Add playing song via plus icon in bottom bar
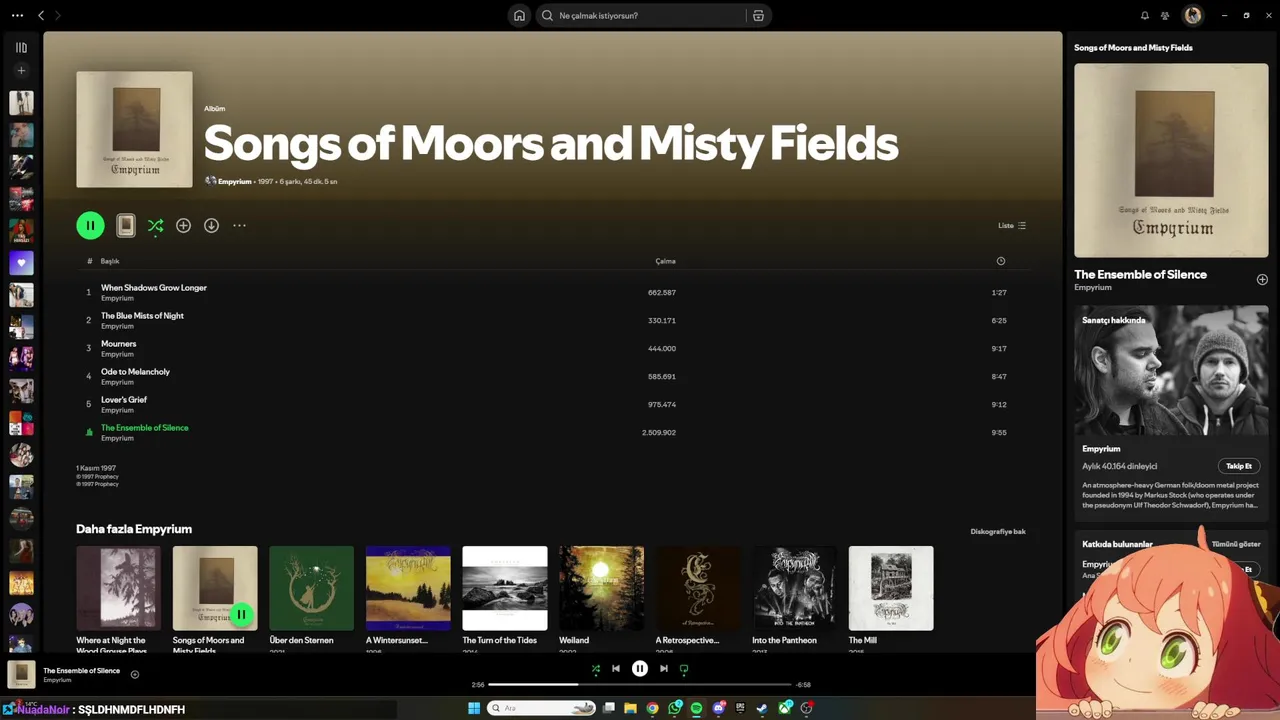 135,674
